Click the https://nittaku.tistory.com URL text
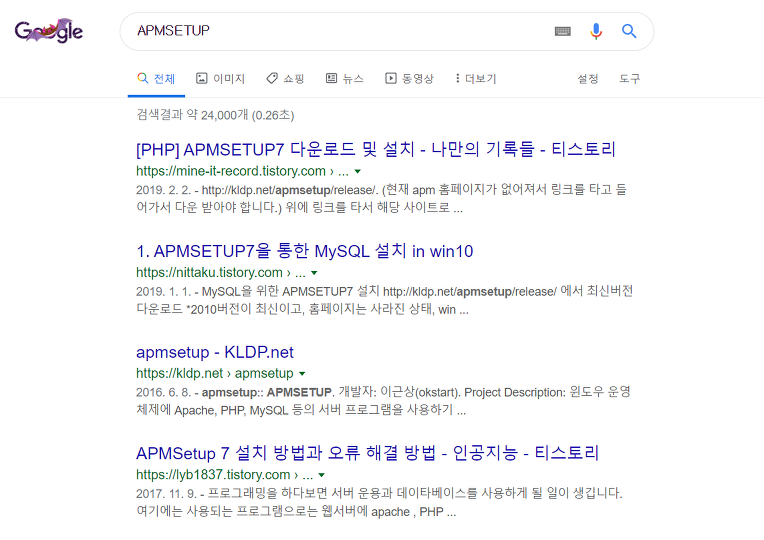The image size is (764, 540). (x=221, y=272)
